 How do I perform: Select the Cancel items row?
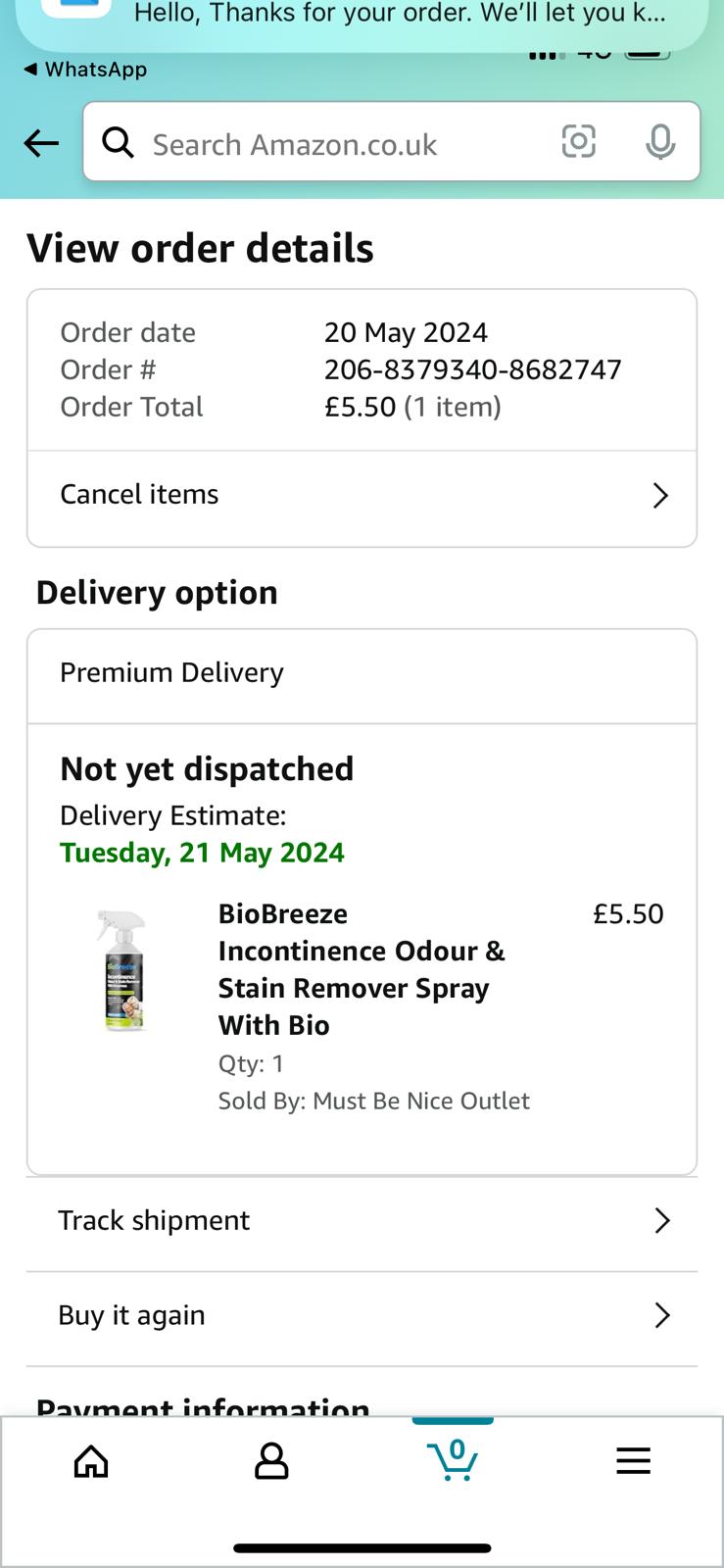[362, 497]
